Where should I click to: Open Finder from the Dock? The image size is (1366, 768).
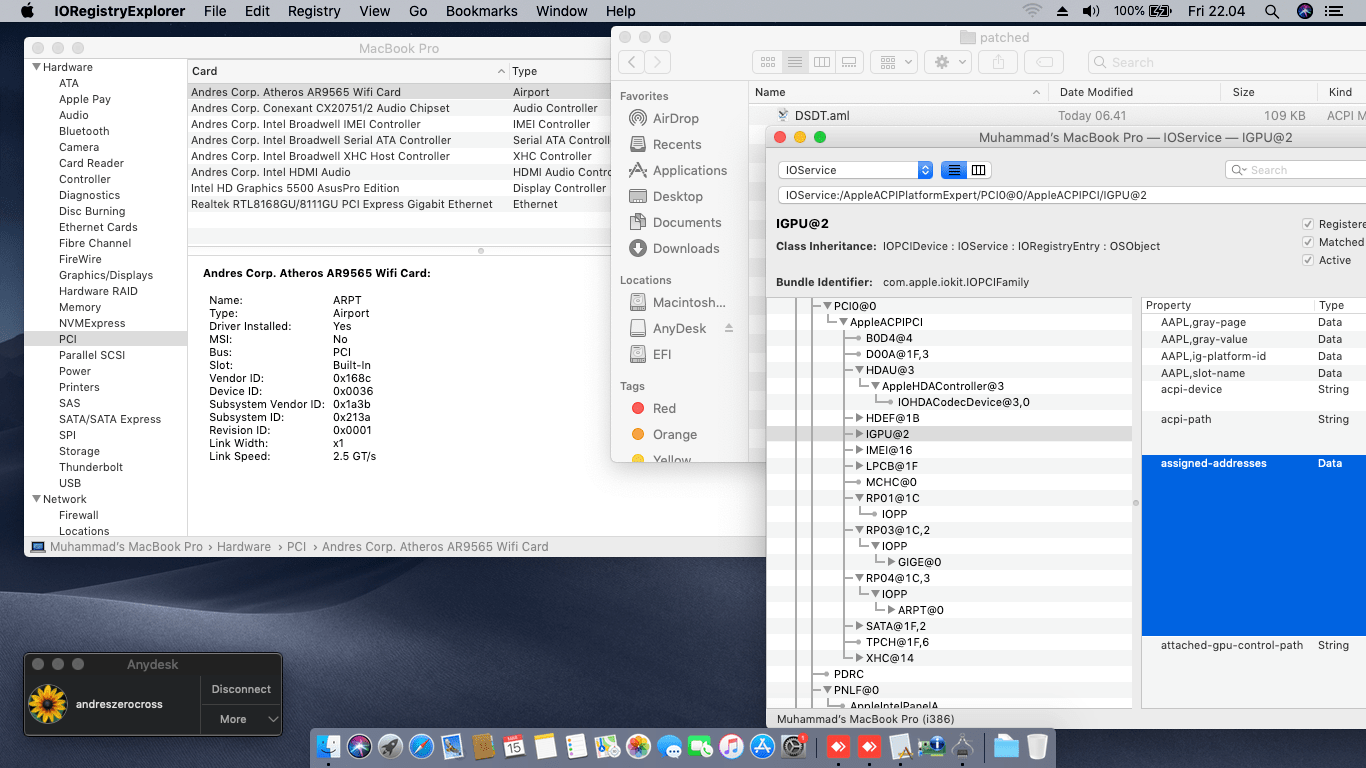(x=328, y=746)
